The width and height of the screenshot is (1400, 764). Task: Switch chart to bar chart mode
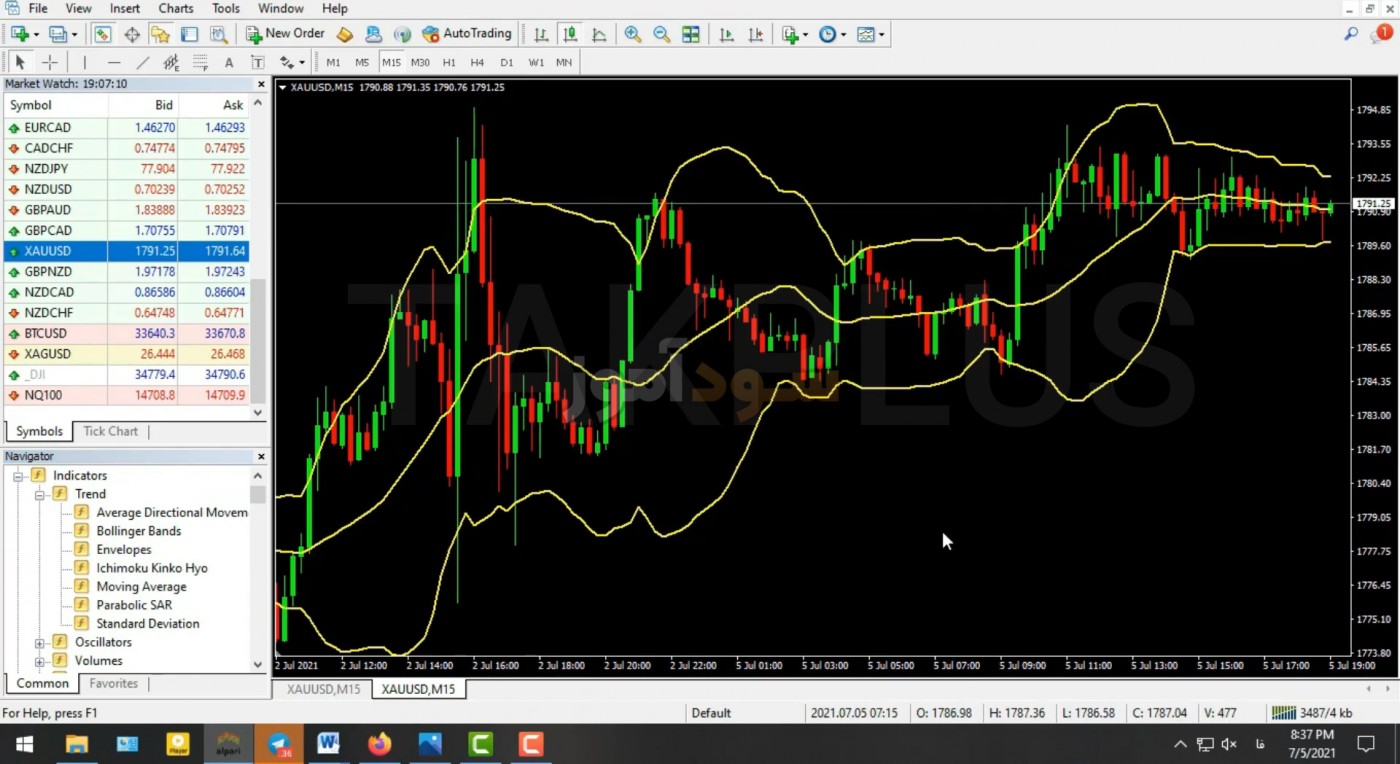click(541, 34)
